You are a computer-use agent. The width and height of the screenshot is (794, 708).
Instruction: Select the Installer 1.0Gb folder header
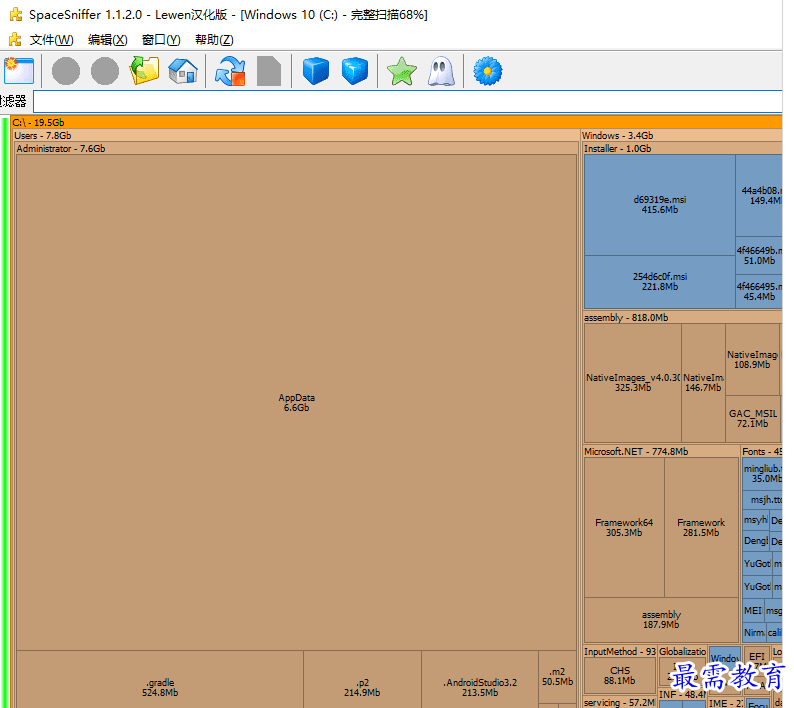(683, 148)
